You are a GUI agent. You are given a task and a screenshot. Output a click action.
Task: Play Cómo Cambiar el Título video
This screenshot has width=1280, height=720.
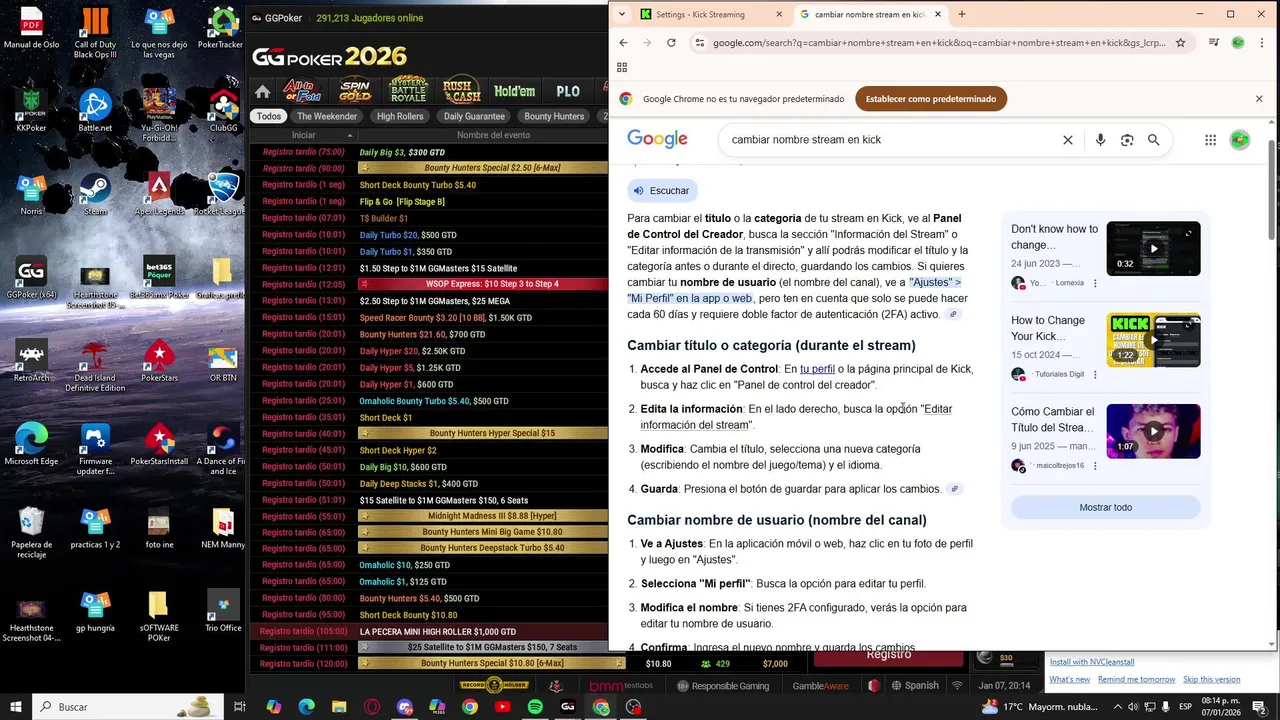pos(1153,431)
